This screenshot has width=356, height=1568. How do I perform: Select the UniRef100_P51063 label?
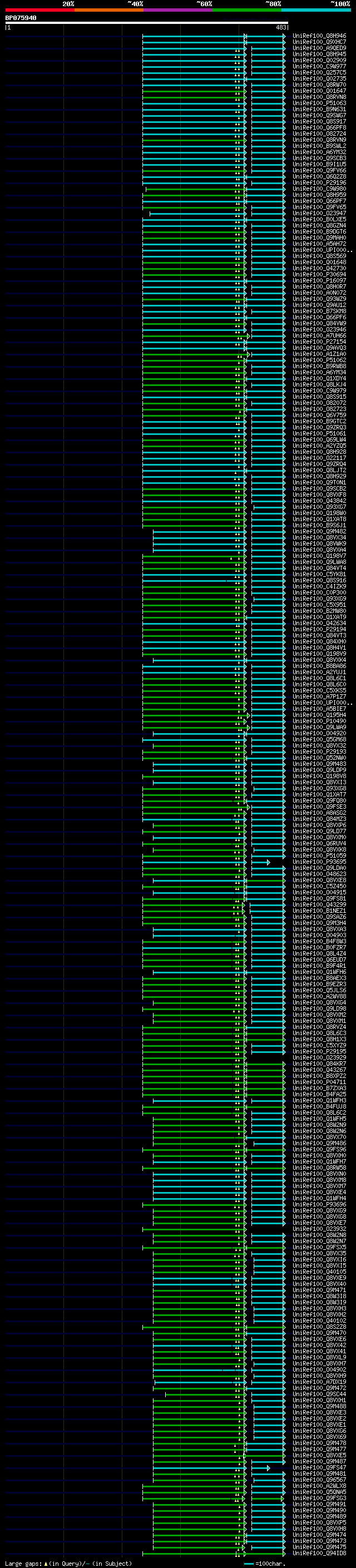point(319,103)
